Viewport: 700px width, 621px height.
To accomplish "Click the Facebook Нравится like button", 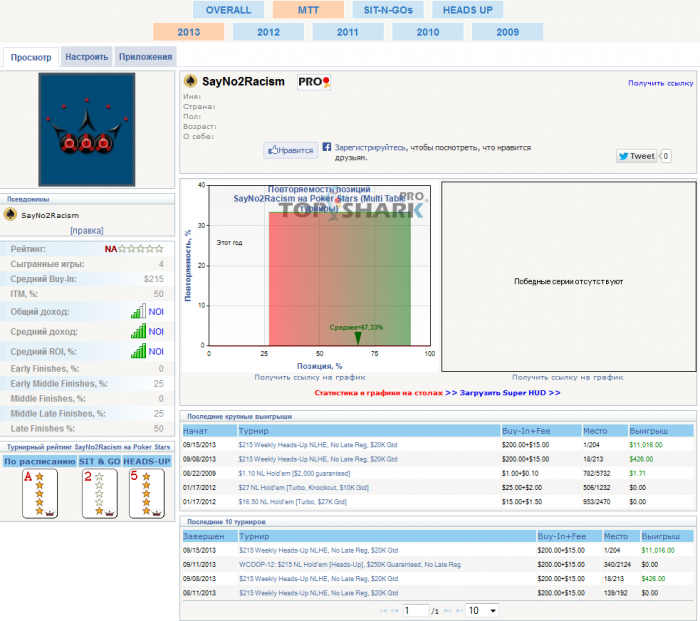I will click(291, 150).
